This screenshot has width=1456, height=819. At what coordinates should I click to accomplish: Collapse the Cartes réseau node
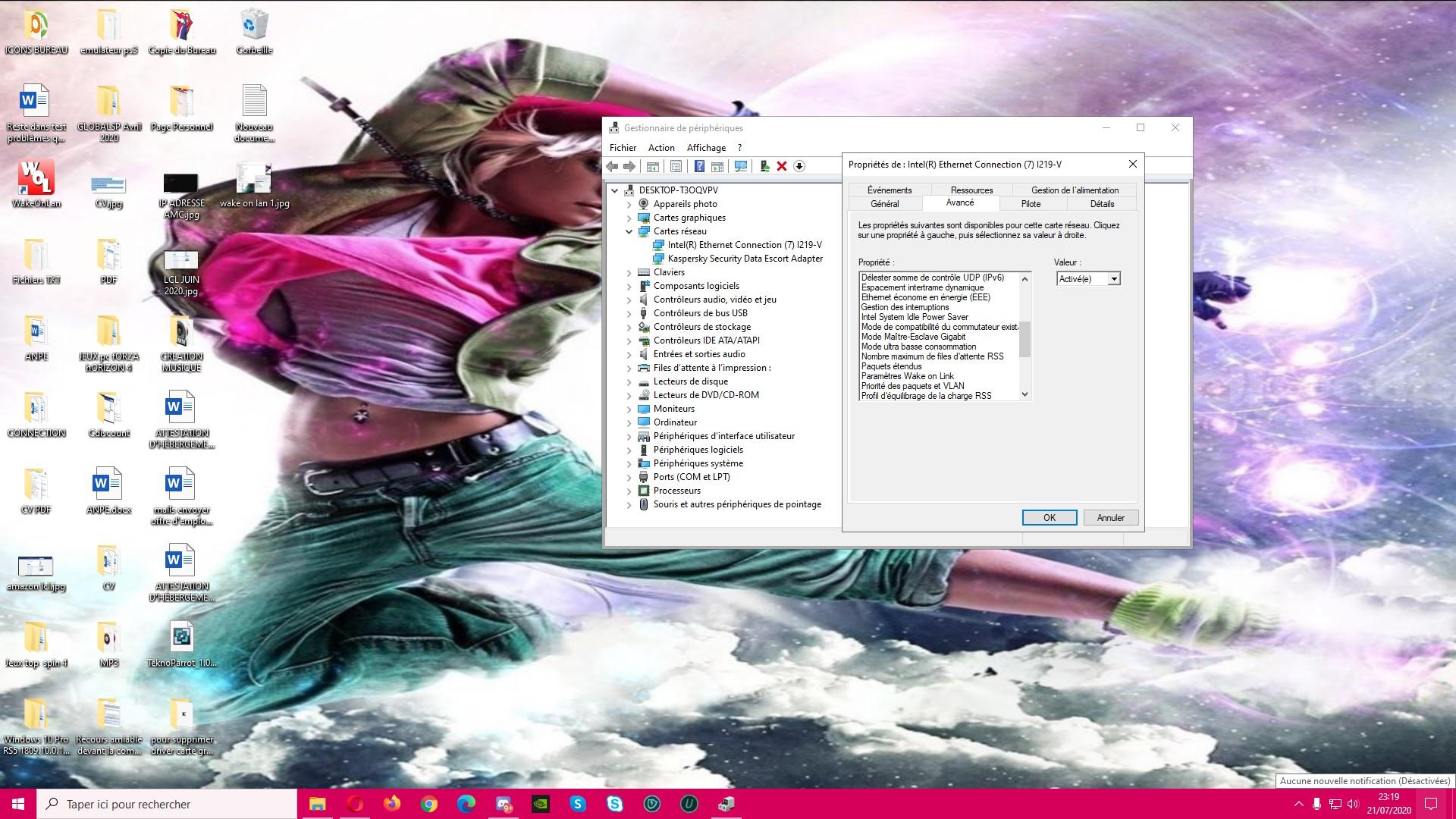(x=629, y=231)
